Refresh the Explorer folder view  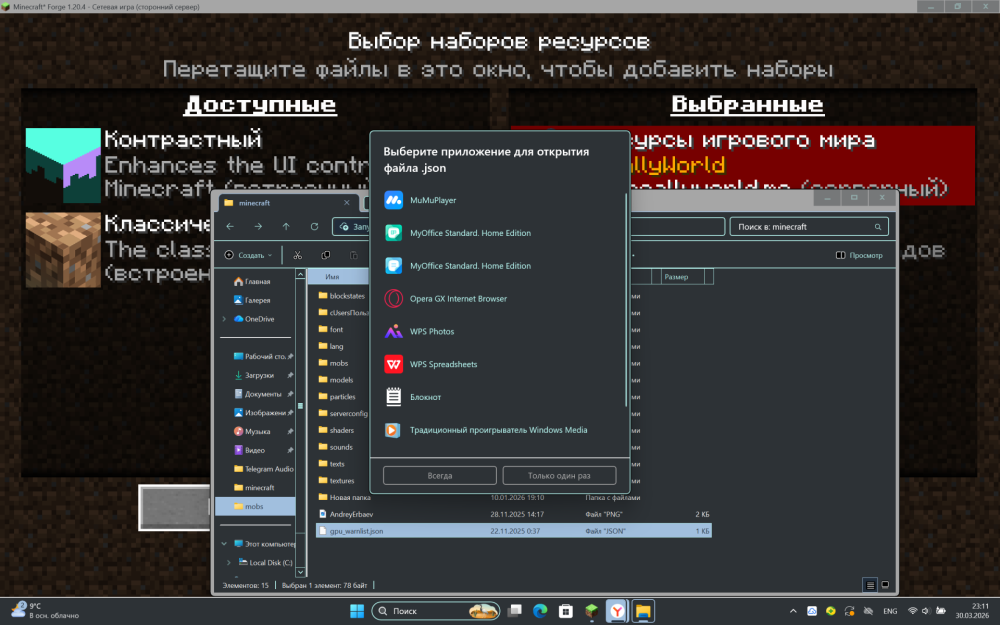pos(314,226)
